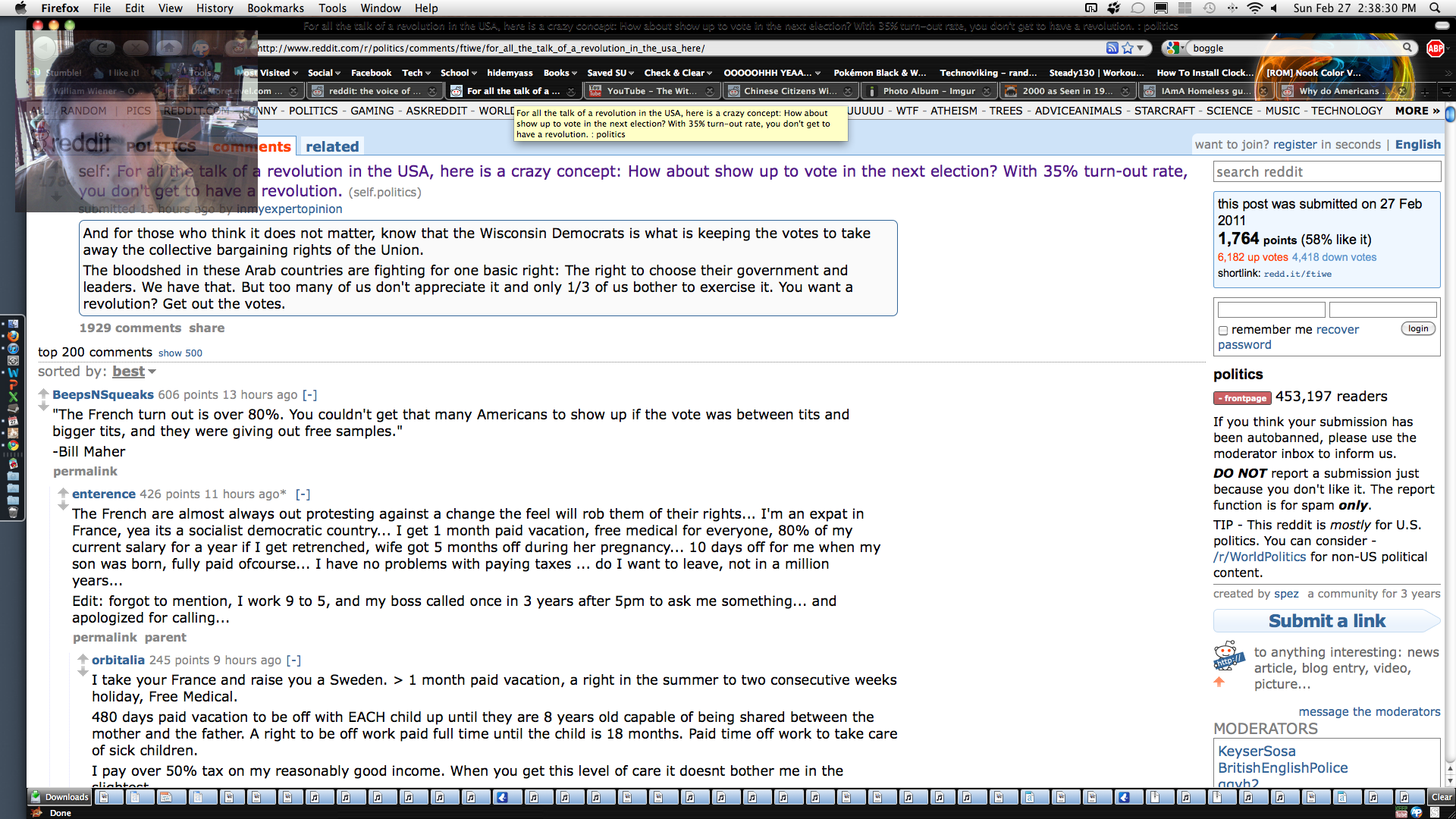Open the Bookmarks menu
The height and width of the screenshot is (819, 1456).
point(275,8)
